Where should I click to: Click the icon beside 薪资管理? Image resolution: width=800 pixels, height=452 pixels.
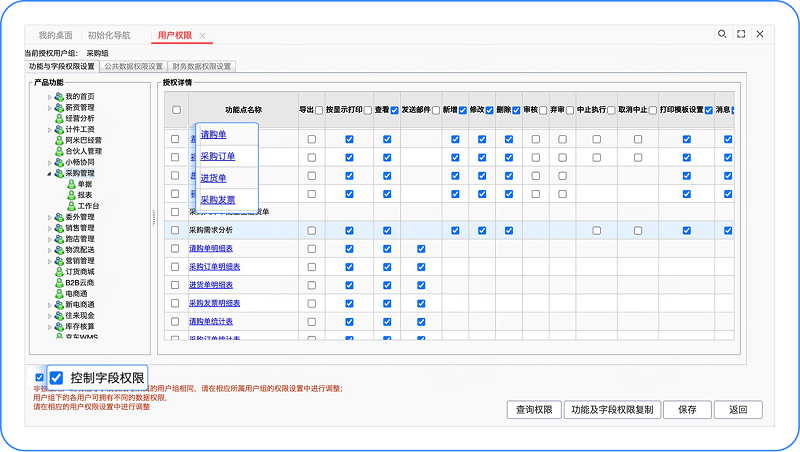click(x=59, y=108)
